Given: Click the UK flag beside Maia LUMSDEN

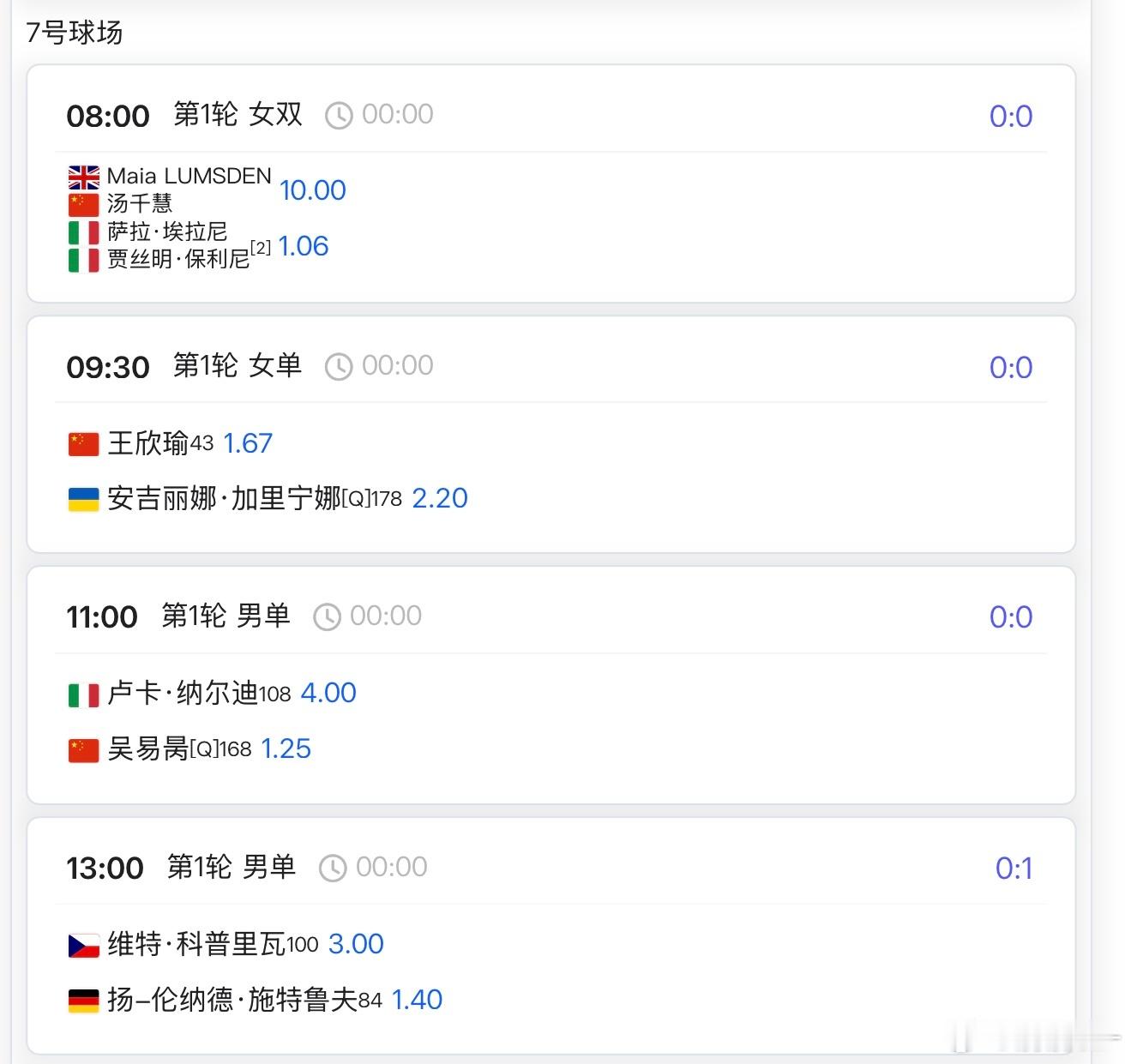Looking at the screenshot, I should pyautogui.click(x=84, y=177).
